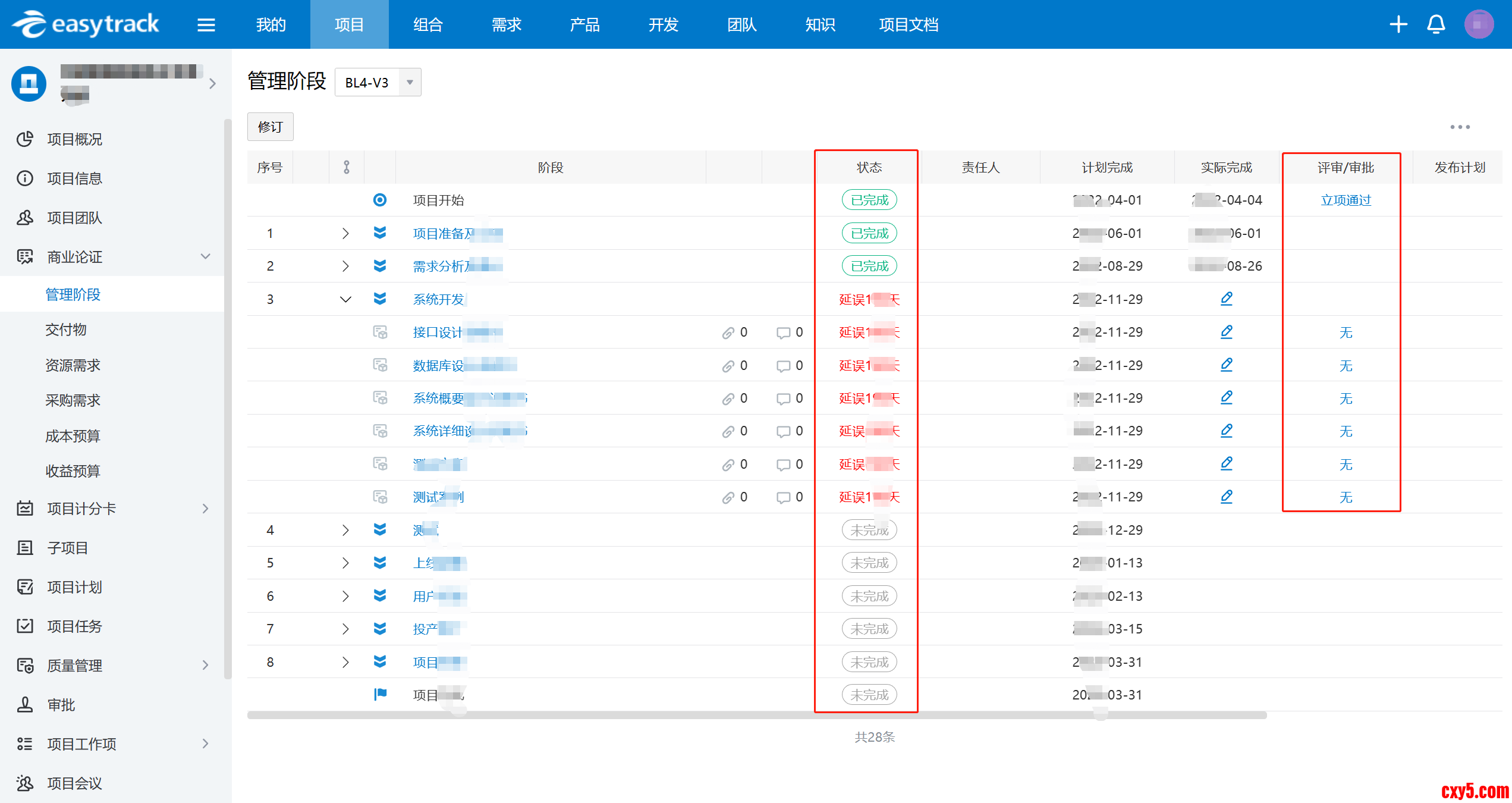Click the 修订 button
Image resolution: width=1512 pixels, height=803 pixels.
271,127
